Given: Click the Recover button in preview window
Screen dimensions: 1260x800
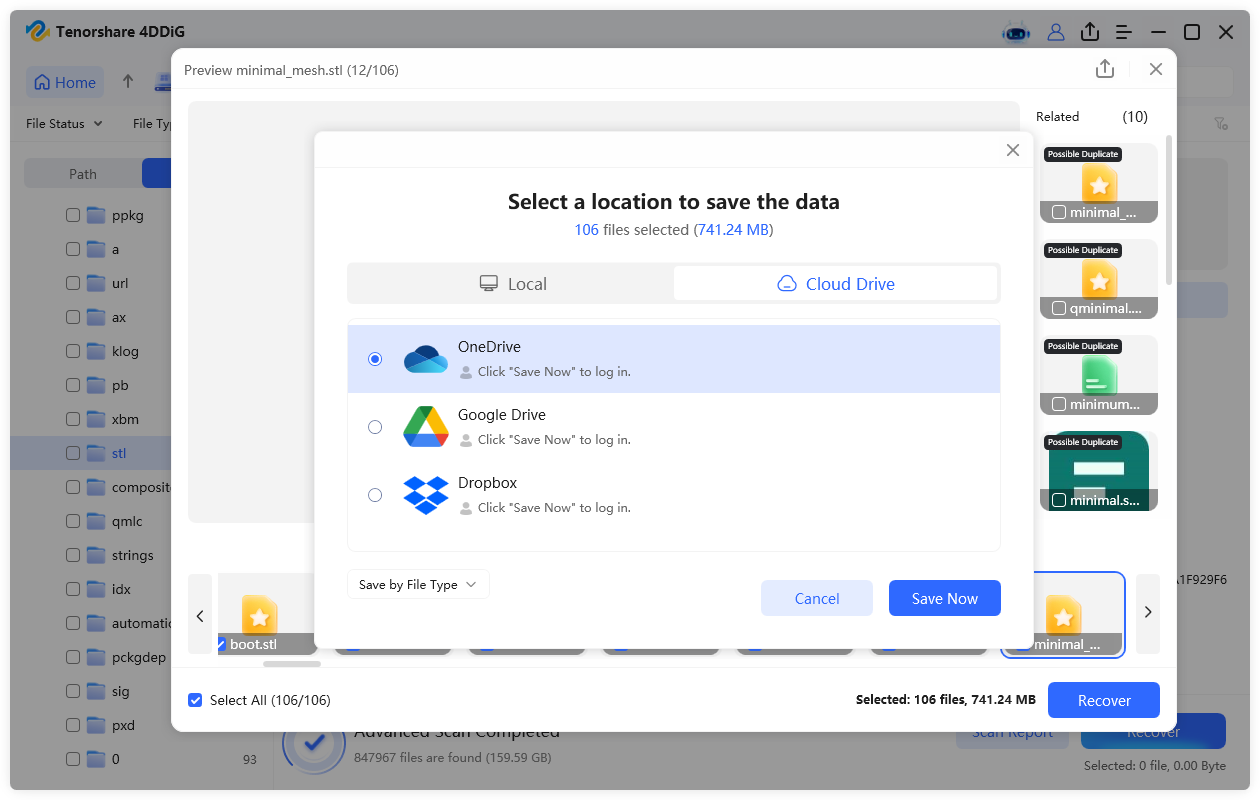Looking at the screenshot, I should (1104, 700).
